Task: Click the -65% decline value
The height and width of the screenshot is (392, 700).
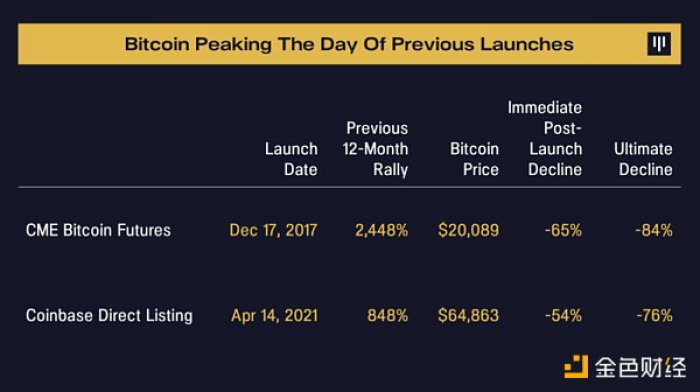Action: pyautogui.click(x=563, y=230)
